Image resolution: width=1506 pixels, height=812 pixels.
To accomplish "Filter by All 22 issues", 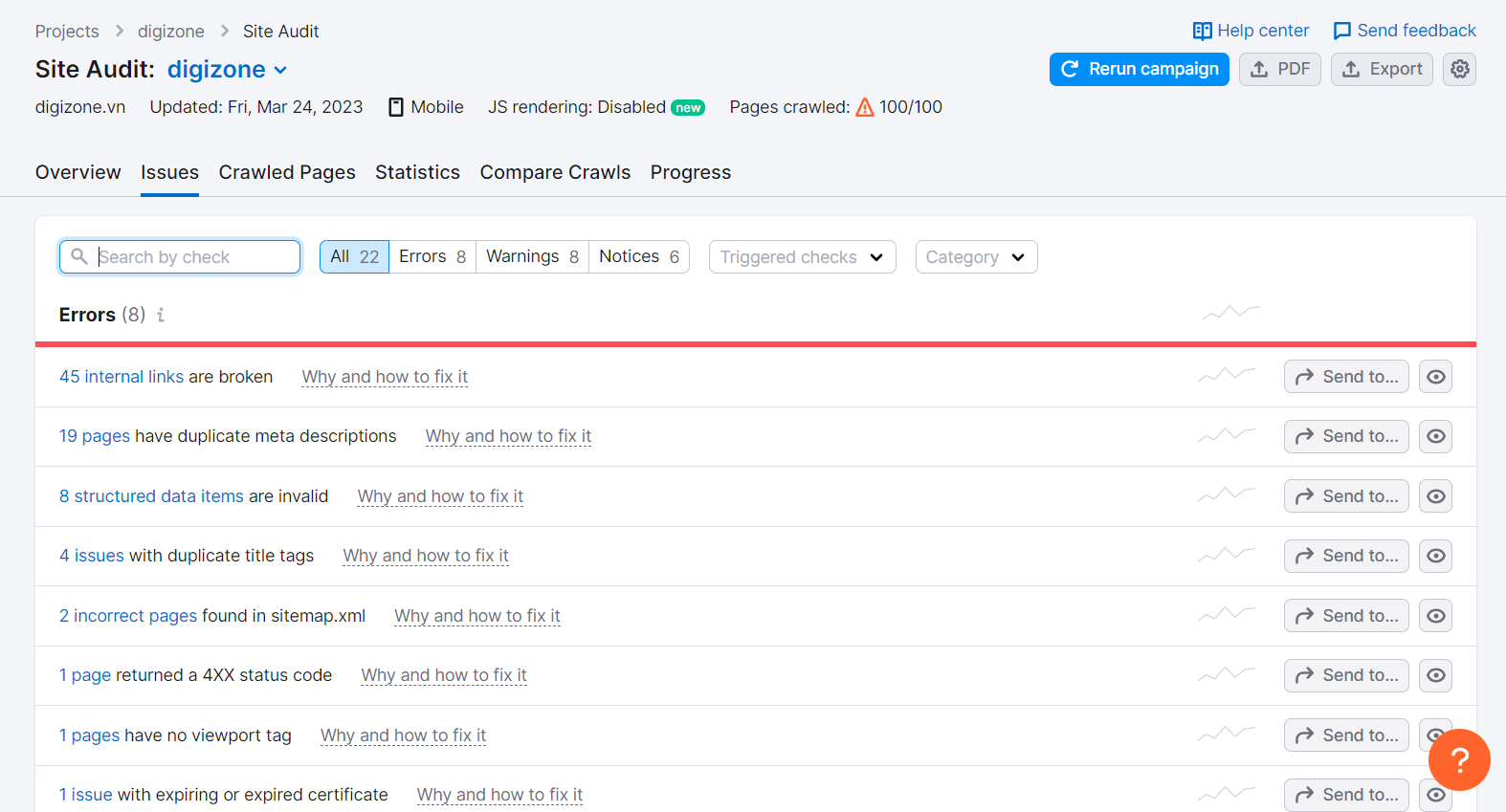I will [354, 256].
